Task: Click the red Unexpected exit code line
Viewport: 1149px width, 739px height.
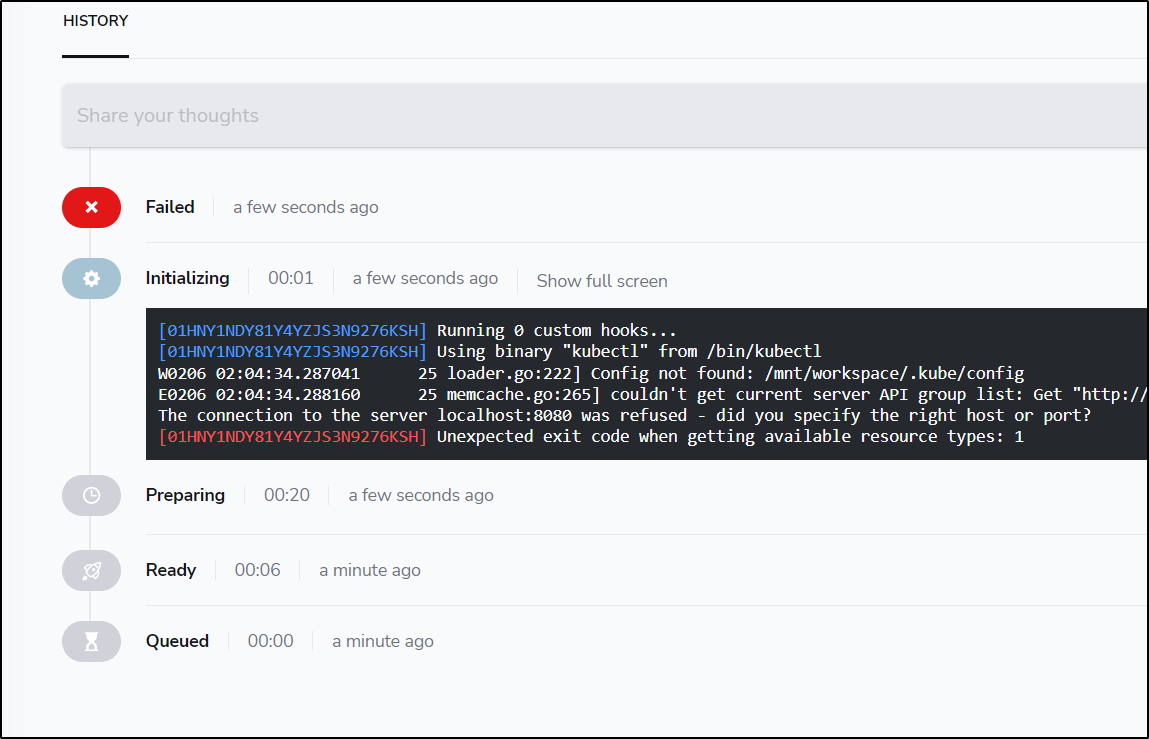Action: point(591,437)
